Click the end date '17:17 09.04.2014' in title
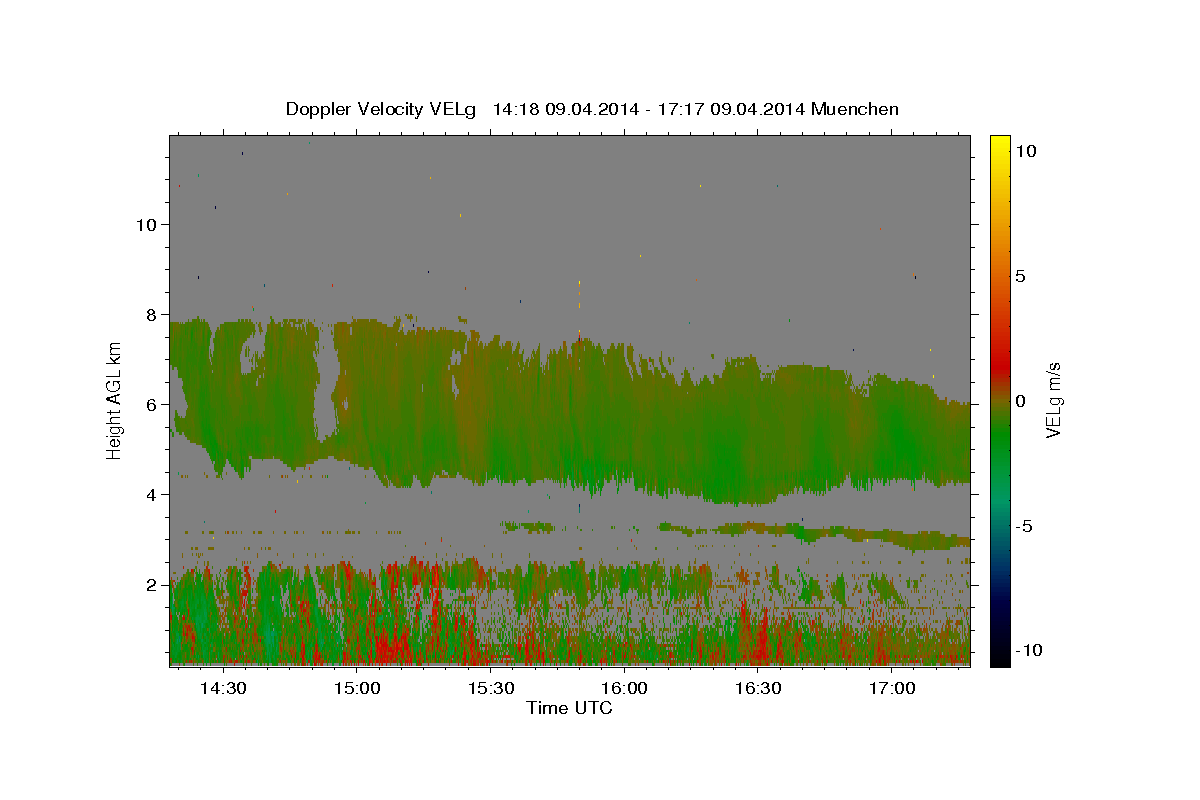Screen dimensions: 1200x800 [733, 109]
